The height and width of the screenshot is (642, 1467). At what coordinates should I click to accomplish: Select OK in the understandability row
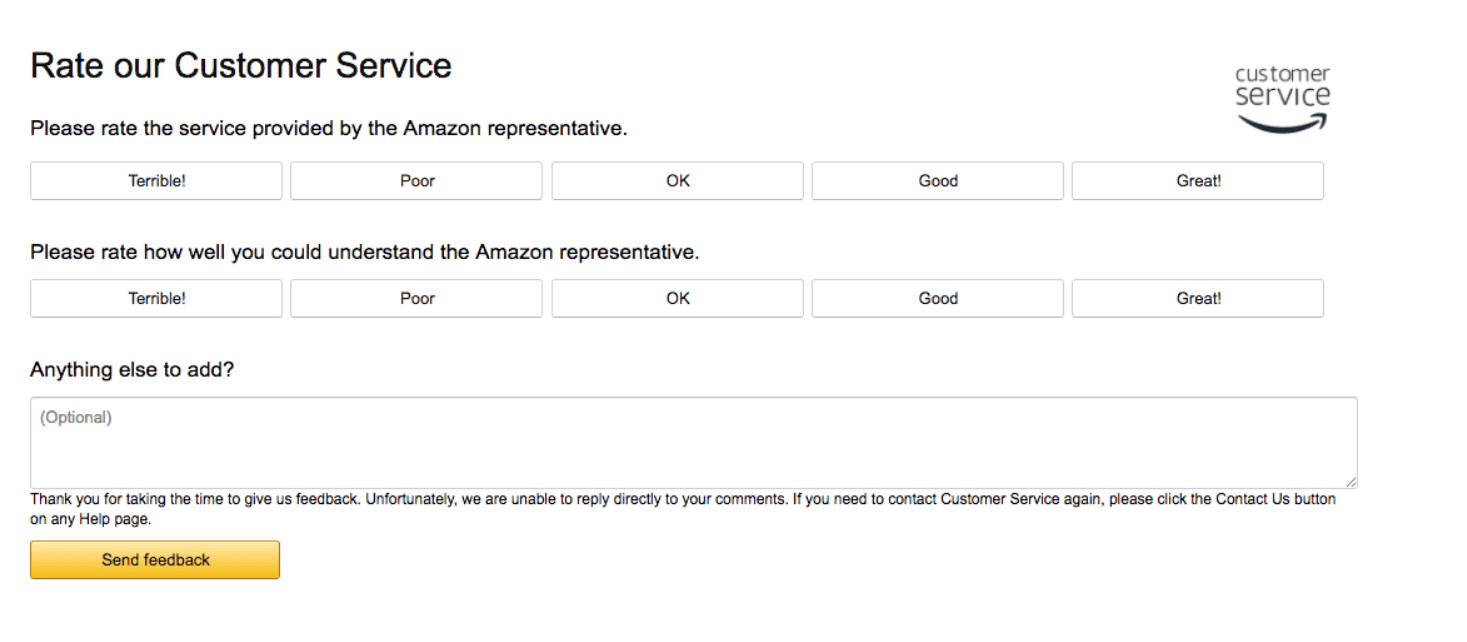677,298
